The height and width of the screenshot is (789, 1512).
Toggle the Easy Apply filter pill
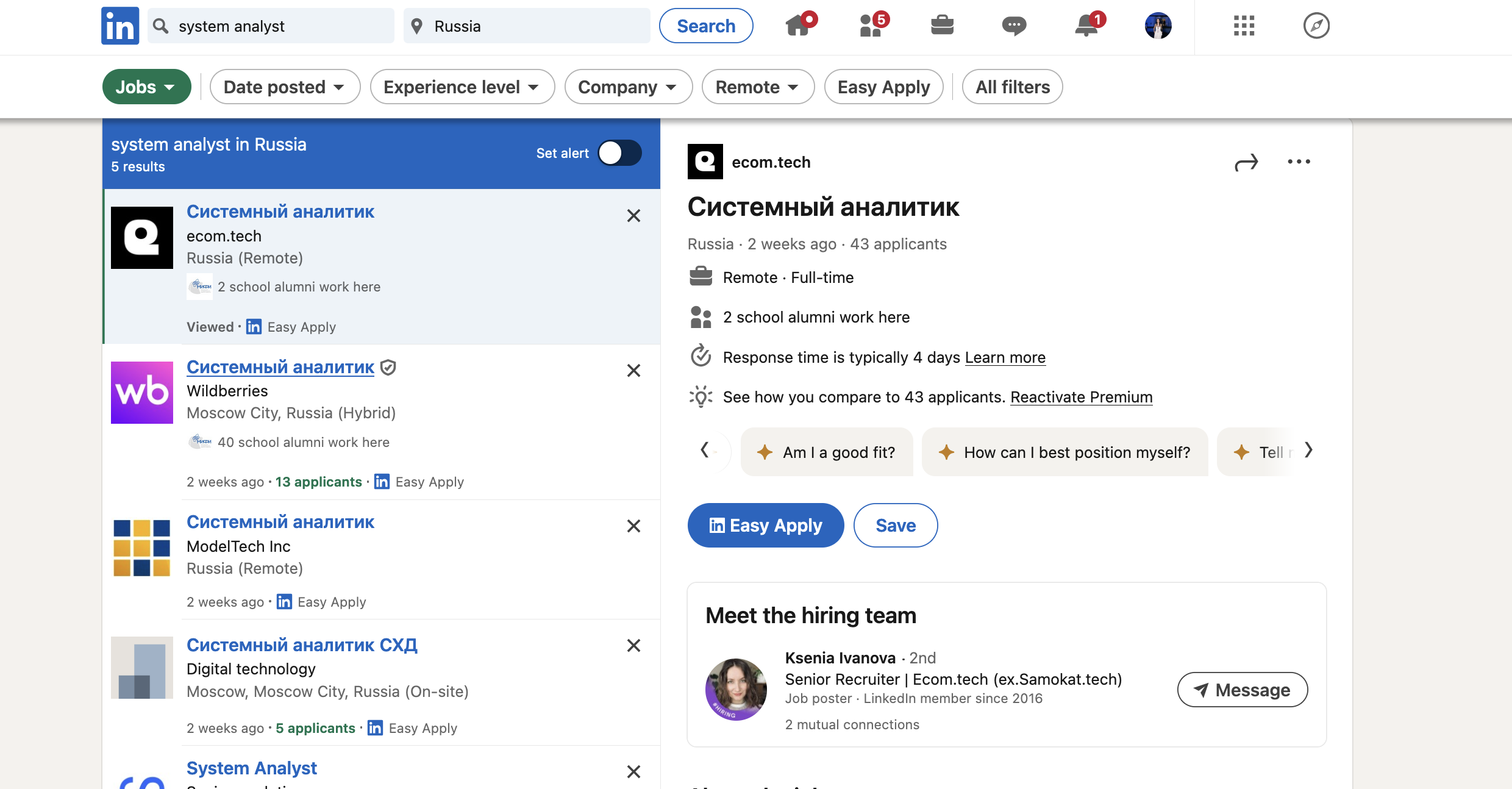tap(883, 87)
